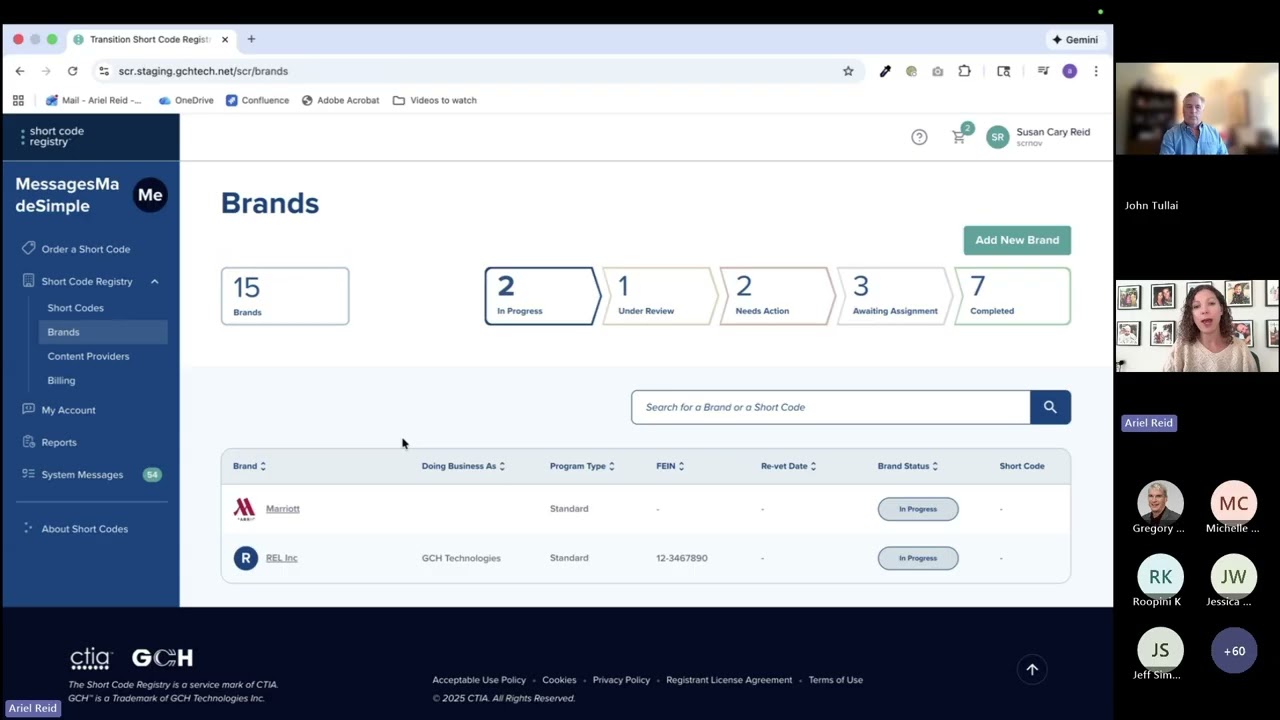
Task: Open Chrome three-dot menu
Action: 1096,71
